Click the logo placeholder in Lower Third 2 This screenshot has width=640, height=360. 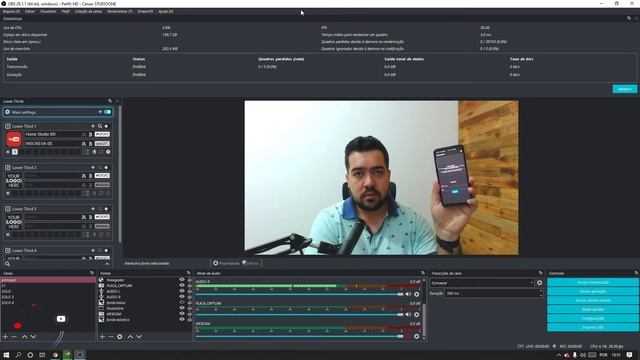coord(14,180)
